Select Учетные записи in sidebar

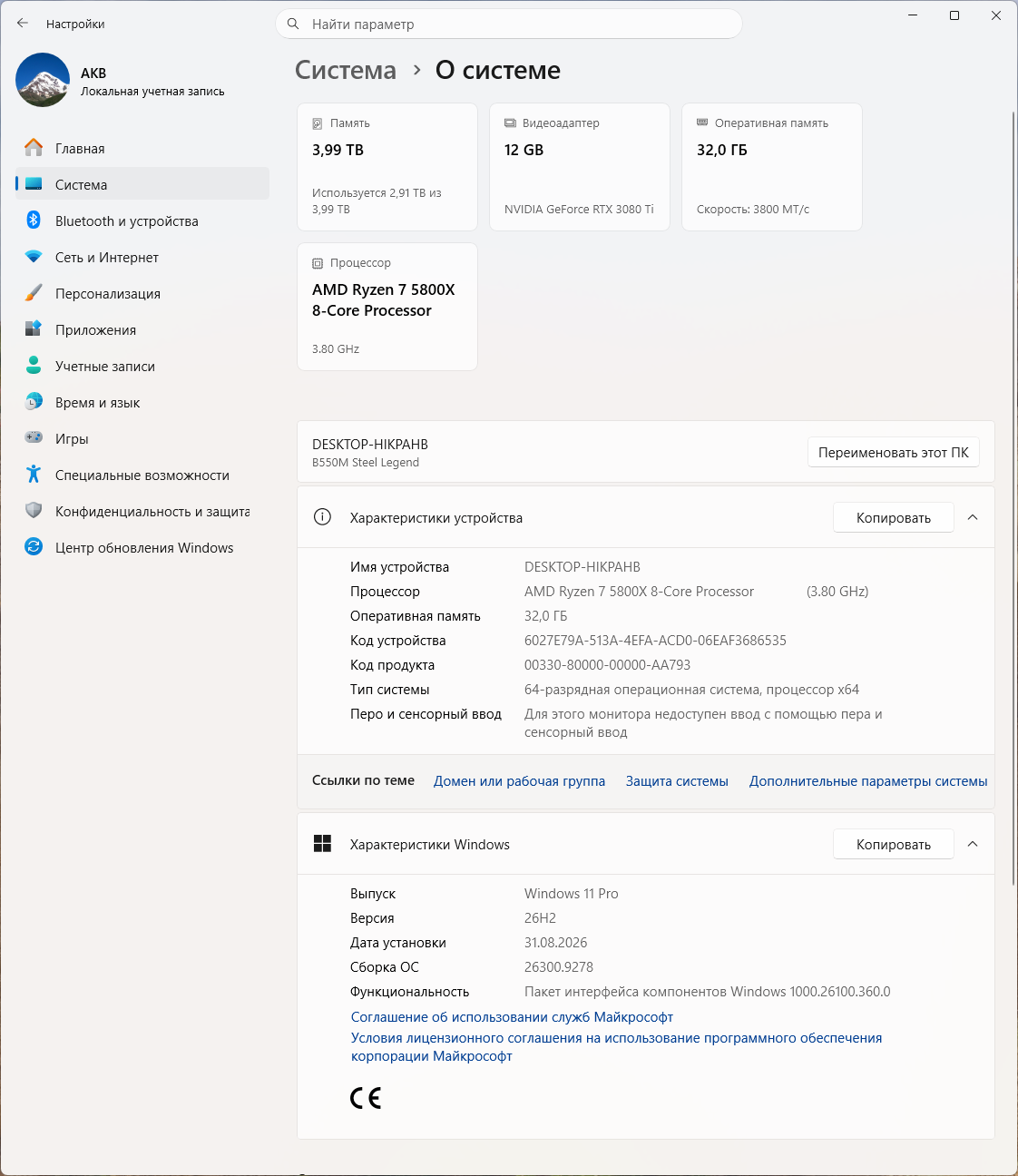pyautogui.click(x=142, y=366)
